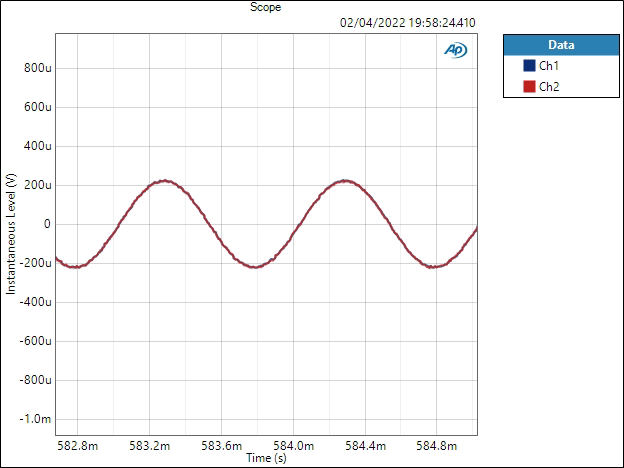The image size is (624, 468).
Task: Click the Ch1 blue color swatch
Action: [529, 66]
